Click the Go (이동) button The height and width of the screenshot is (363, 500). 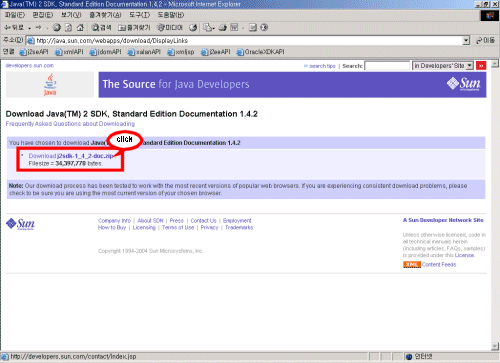(486, 40)
